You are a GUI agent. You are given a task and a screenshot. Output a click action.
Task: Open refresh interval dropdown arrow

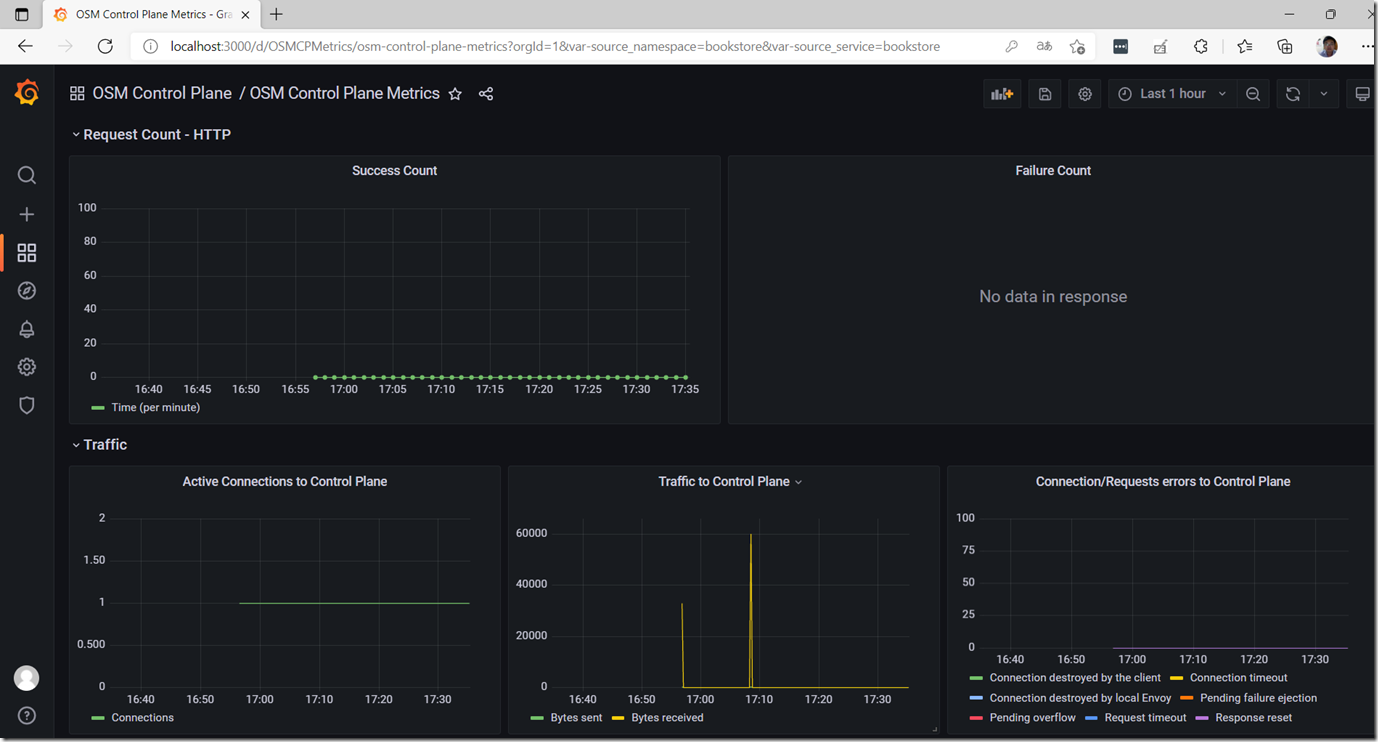click(x=1324, y=94)
